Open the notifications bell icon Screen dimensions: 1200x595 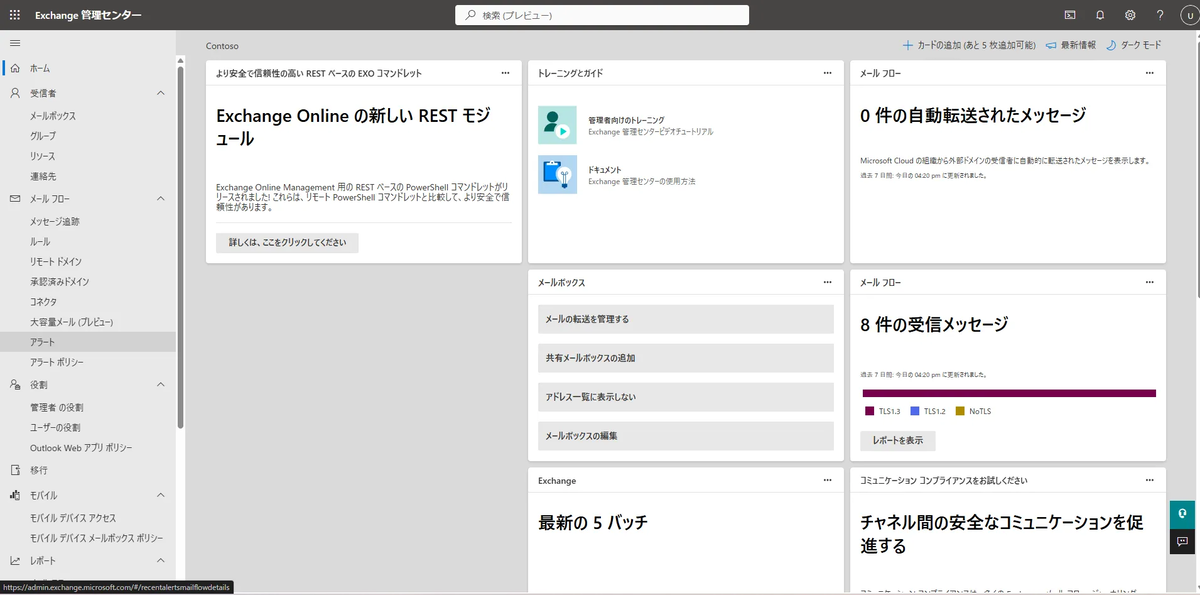[x=1100, y=15]
